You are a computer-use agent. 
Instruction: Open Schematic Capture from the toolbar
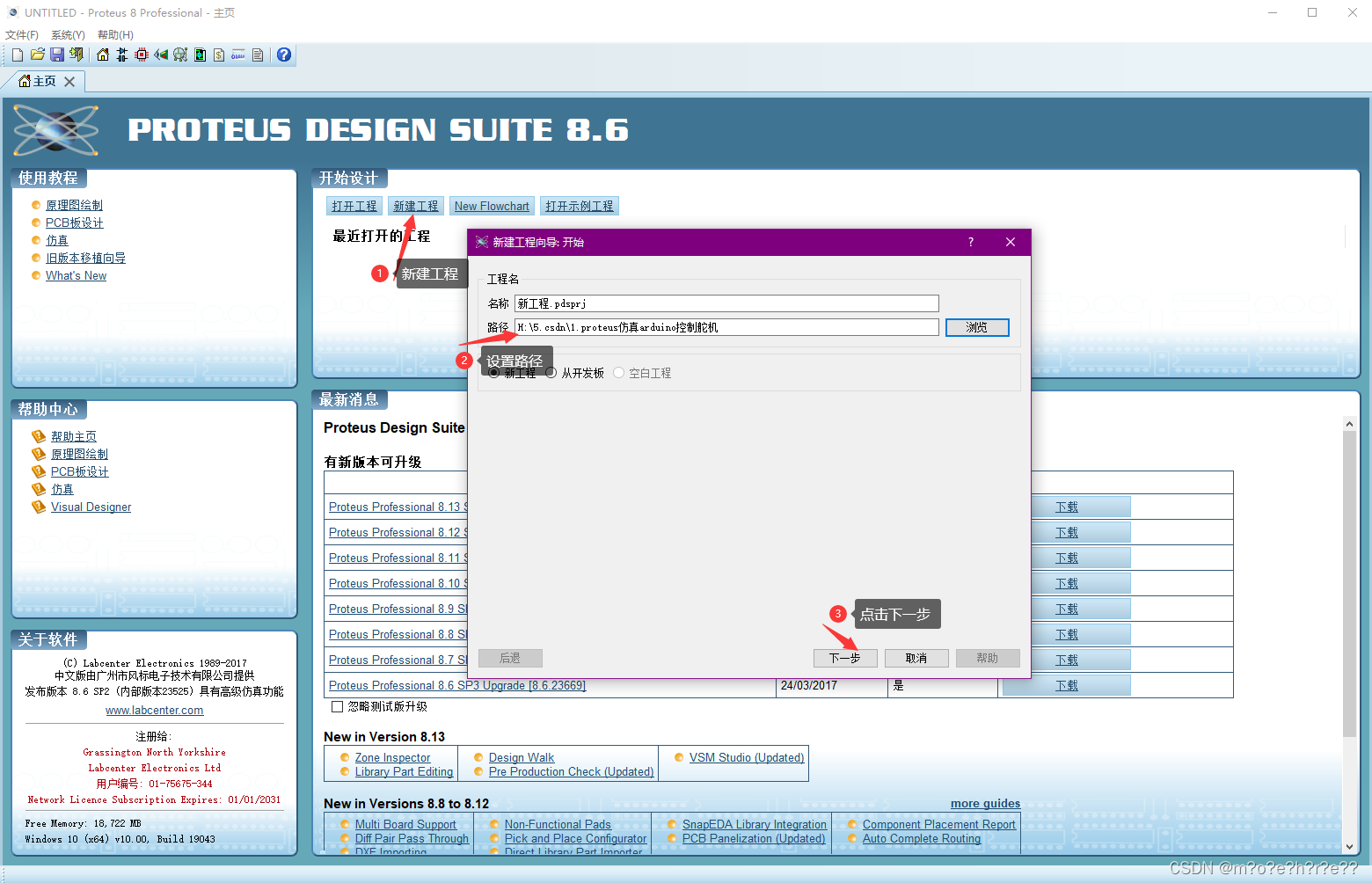(x=122, y=55)
